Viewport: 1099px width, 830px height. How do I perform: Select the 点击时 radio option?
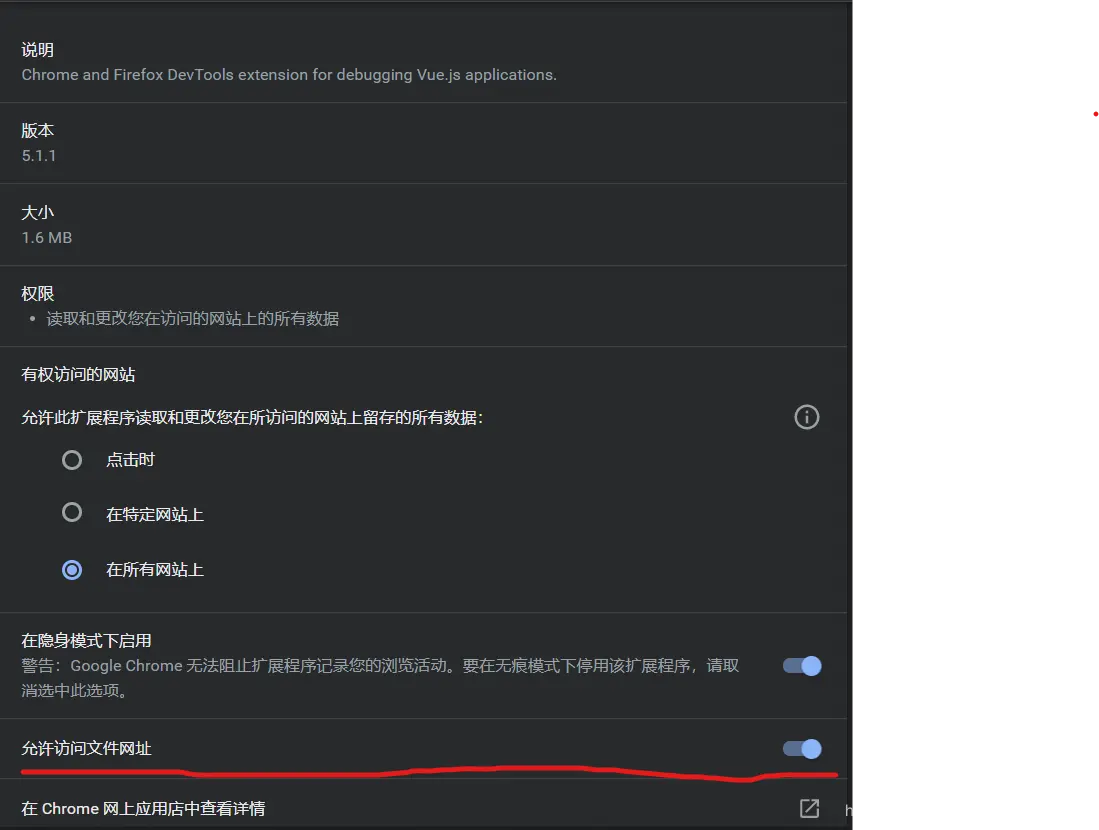72,460
